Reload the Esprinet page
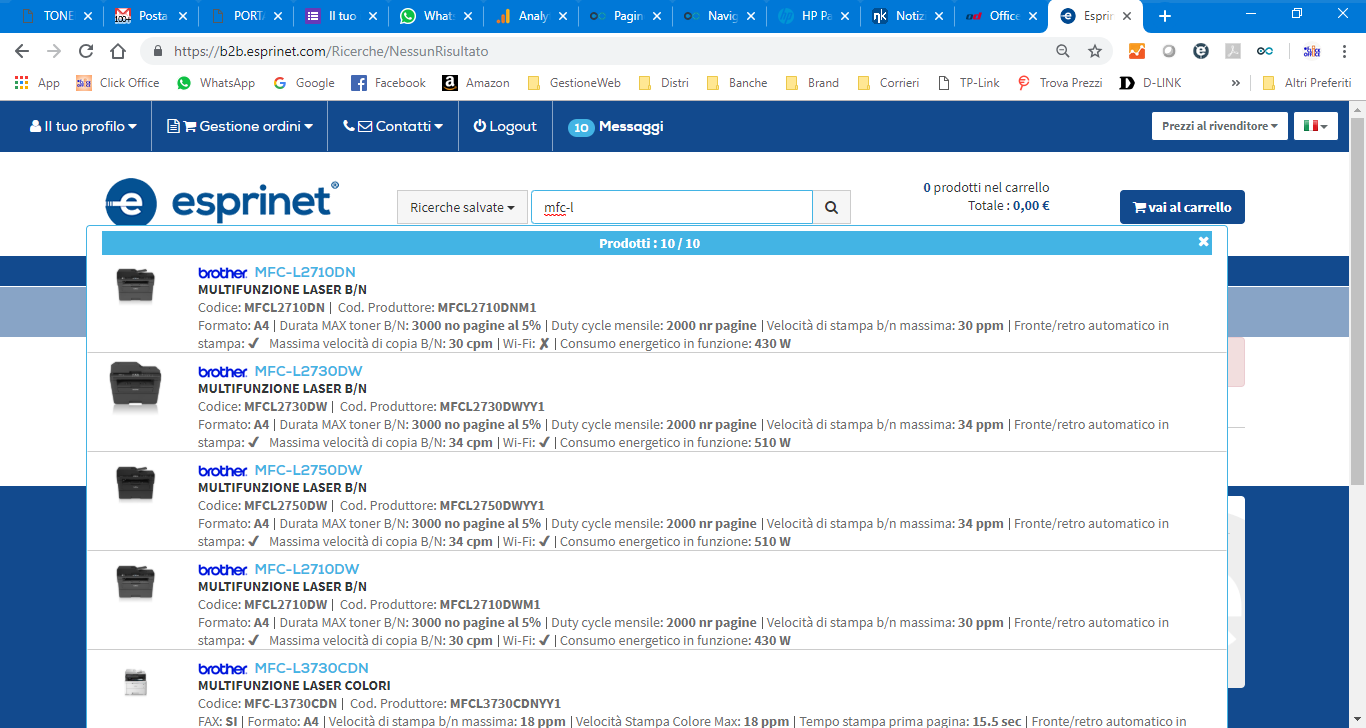Screen dimensions: 1366x728 (86, 51)
